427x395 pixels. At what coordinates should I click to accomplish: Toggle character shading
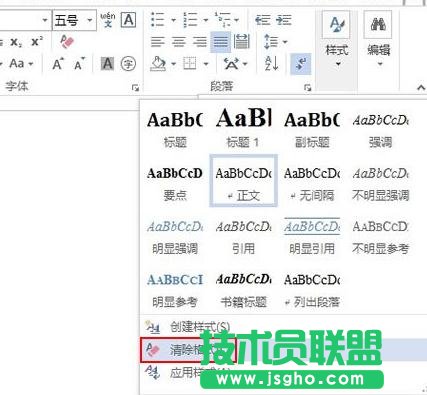click(107, 64)
